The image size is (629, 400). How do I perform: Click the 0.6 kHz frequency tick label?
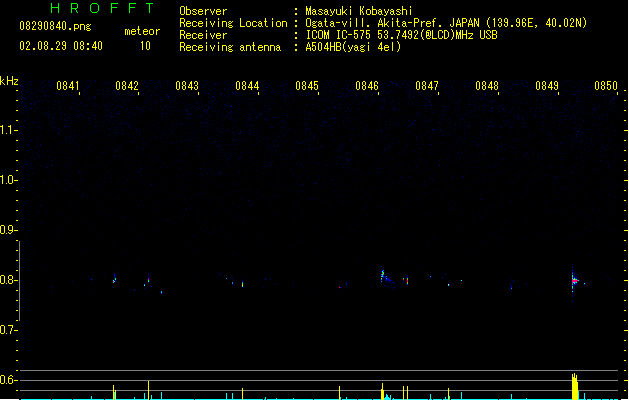[x=8, y=380]
